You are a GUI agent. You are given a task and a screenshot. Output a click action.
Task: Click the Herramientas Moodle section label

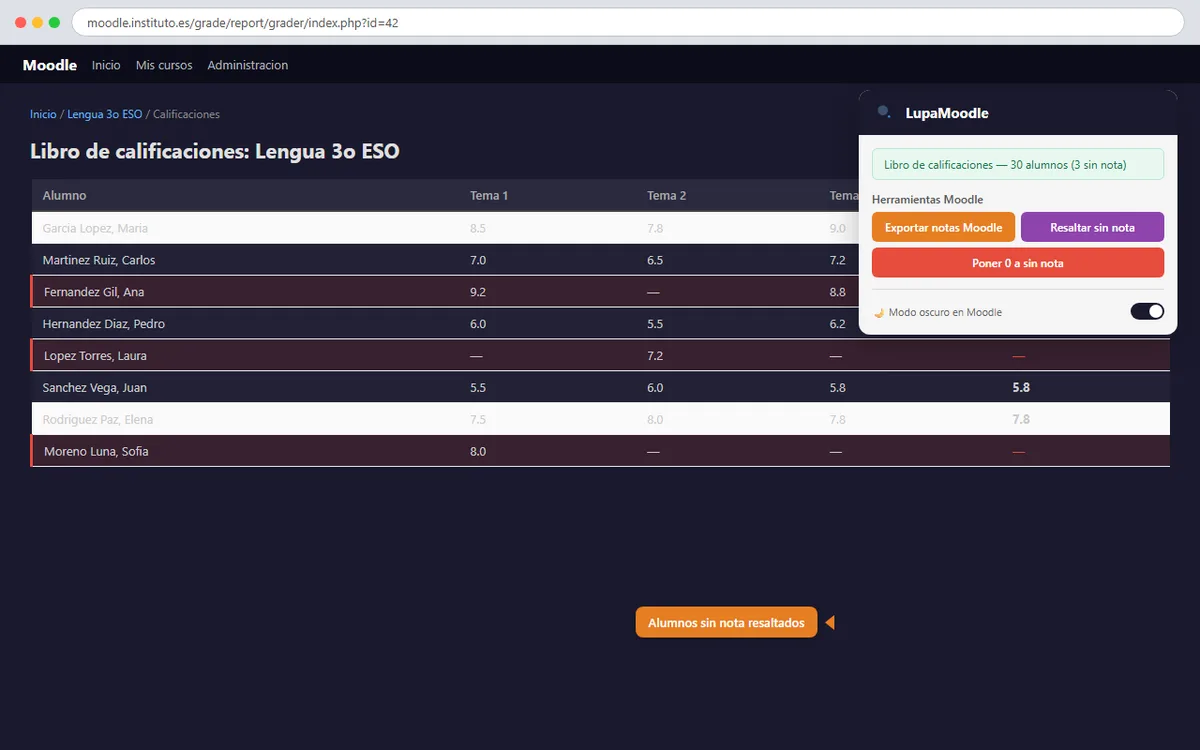[x=927, y=200]
